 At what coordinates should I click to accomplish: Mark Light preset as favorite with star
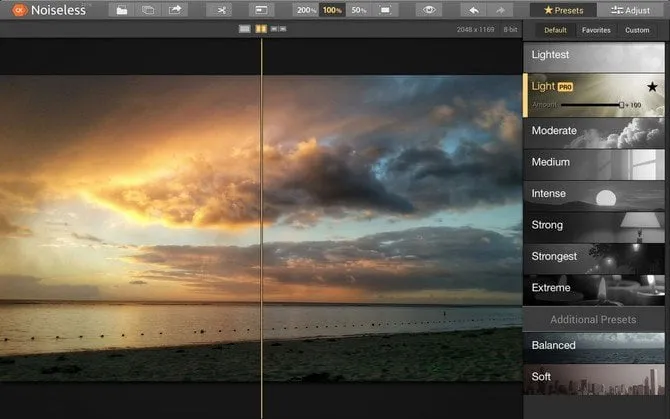click(652, 87)
